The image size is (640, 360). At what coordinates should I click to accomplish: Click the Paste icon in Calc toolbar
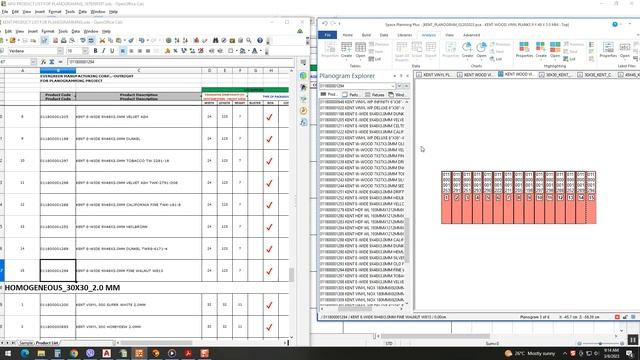(x=119, y=40)
